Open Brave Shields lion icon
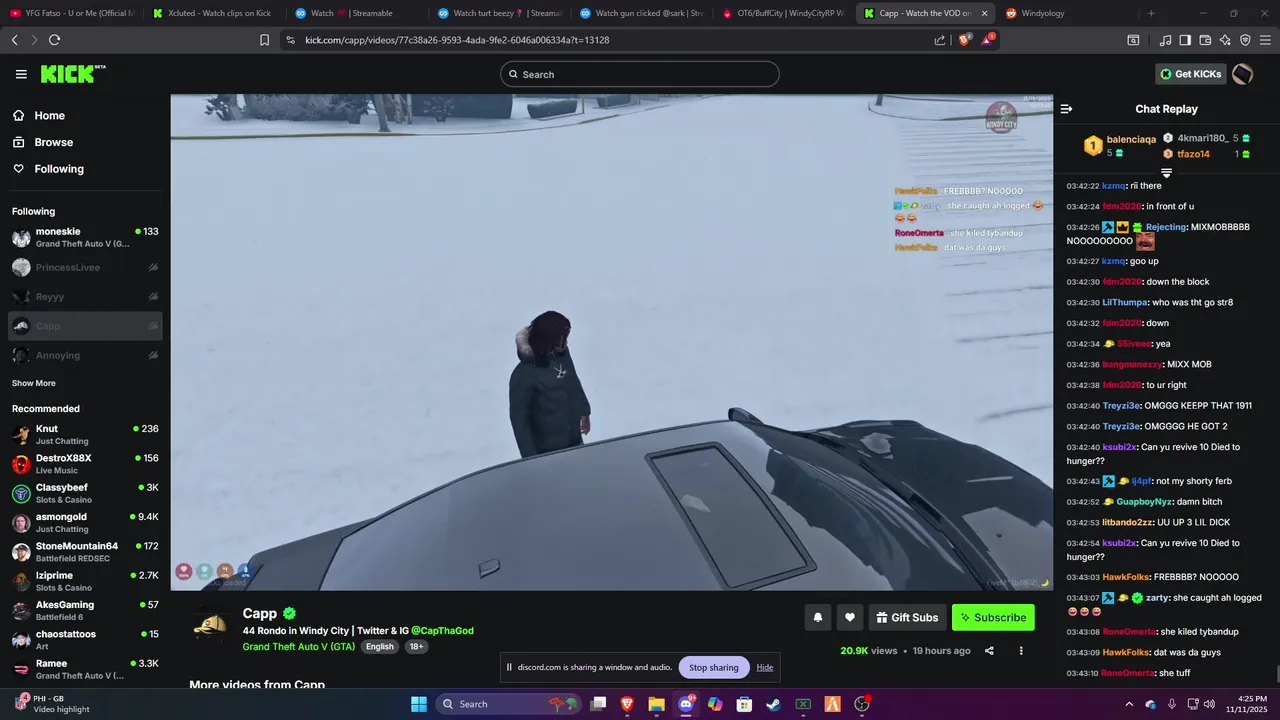 coord(964,40)
